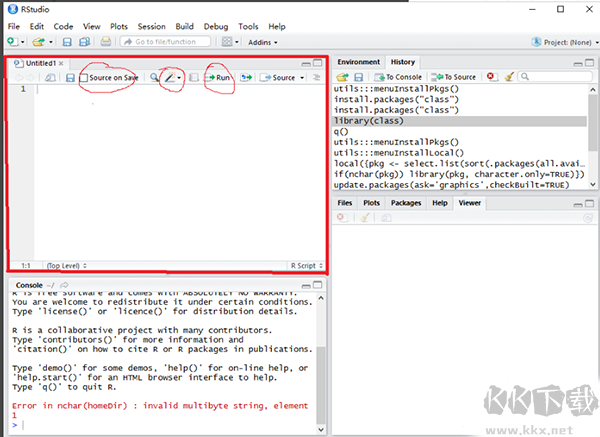This screenshot has width=600, height=437.
Task: Switch to the Viewer tab
Action: (470, 203)
